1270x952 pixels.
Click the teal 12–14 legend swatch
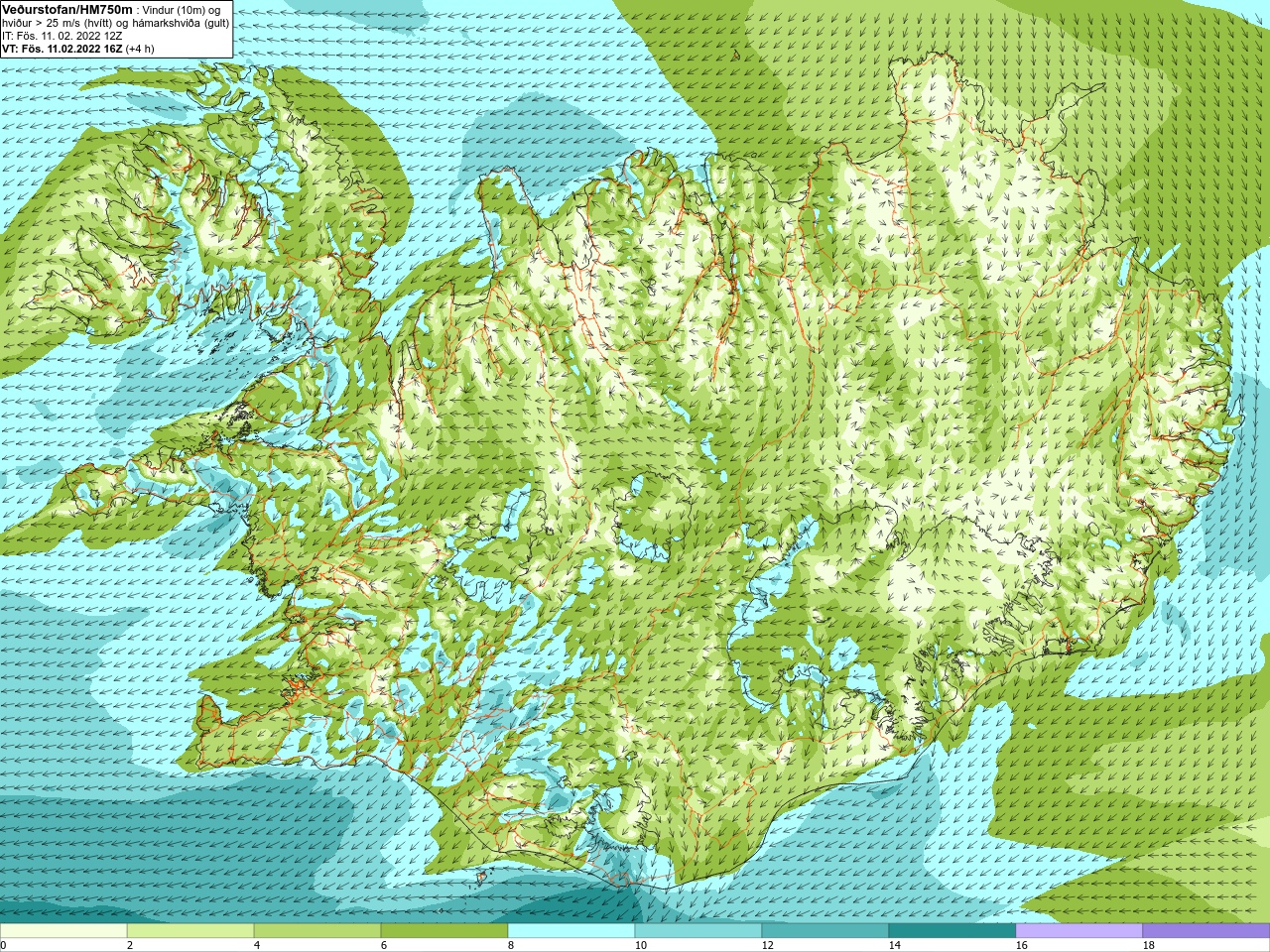click(x=825, y=931)
